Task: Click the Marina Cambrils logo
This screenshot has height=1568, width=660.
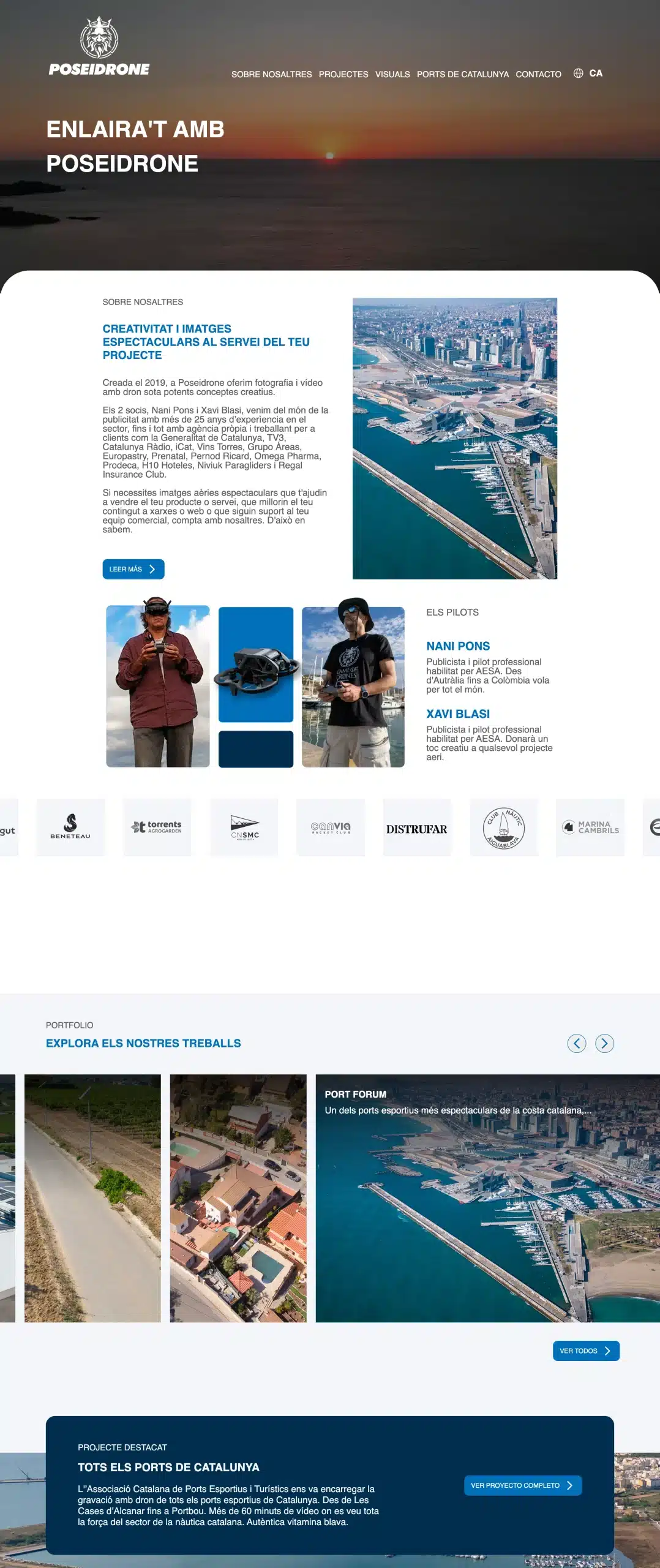Action: (590, 827)
